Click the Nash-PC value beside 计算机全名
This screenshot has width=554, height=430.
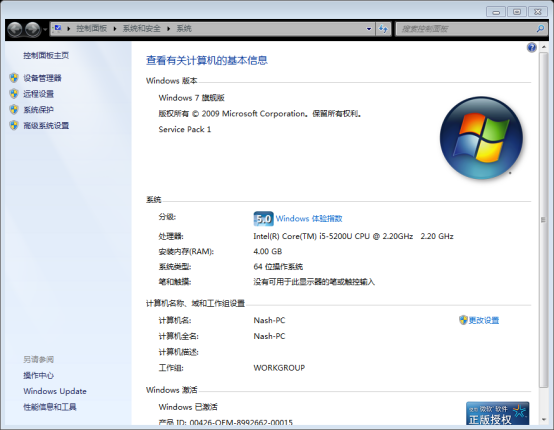(x=269, y=336)
